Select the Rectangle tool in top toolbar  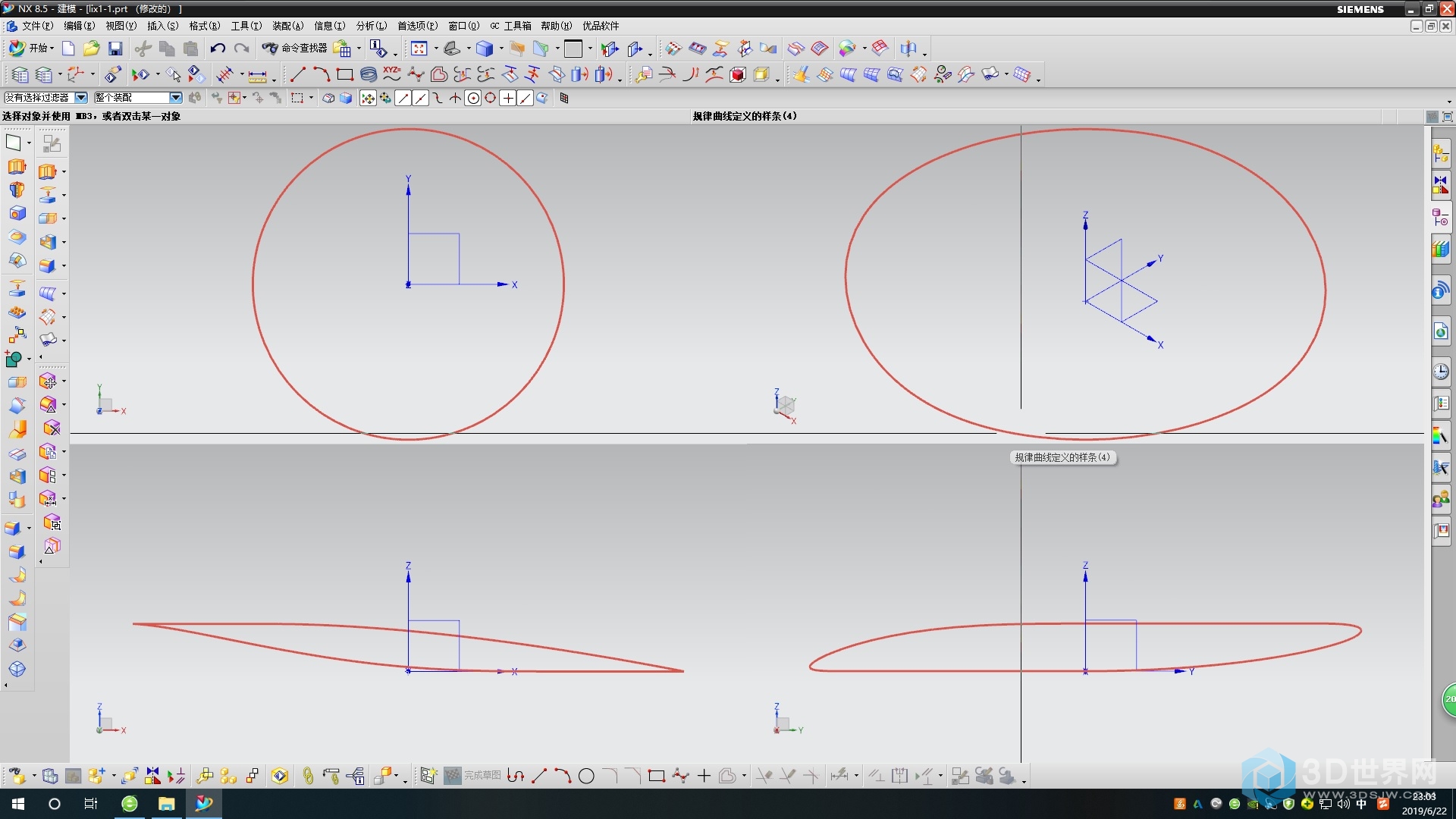[345, 74]
